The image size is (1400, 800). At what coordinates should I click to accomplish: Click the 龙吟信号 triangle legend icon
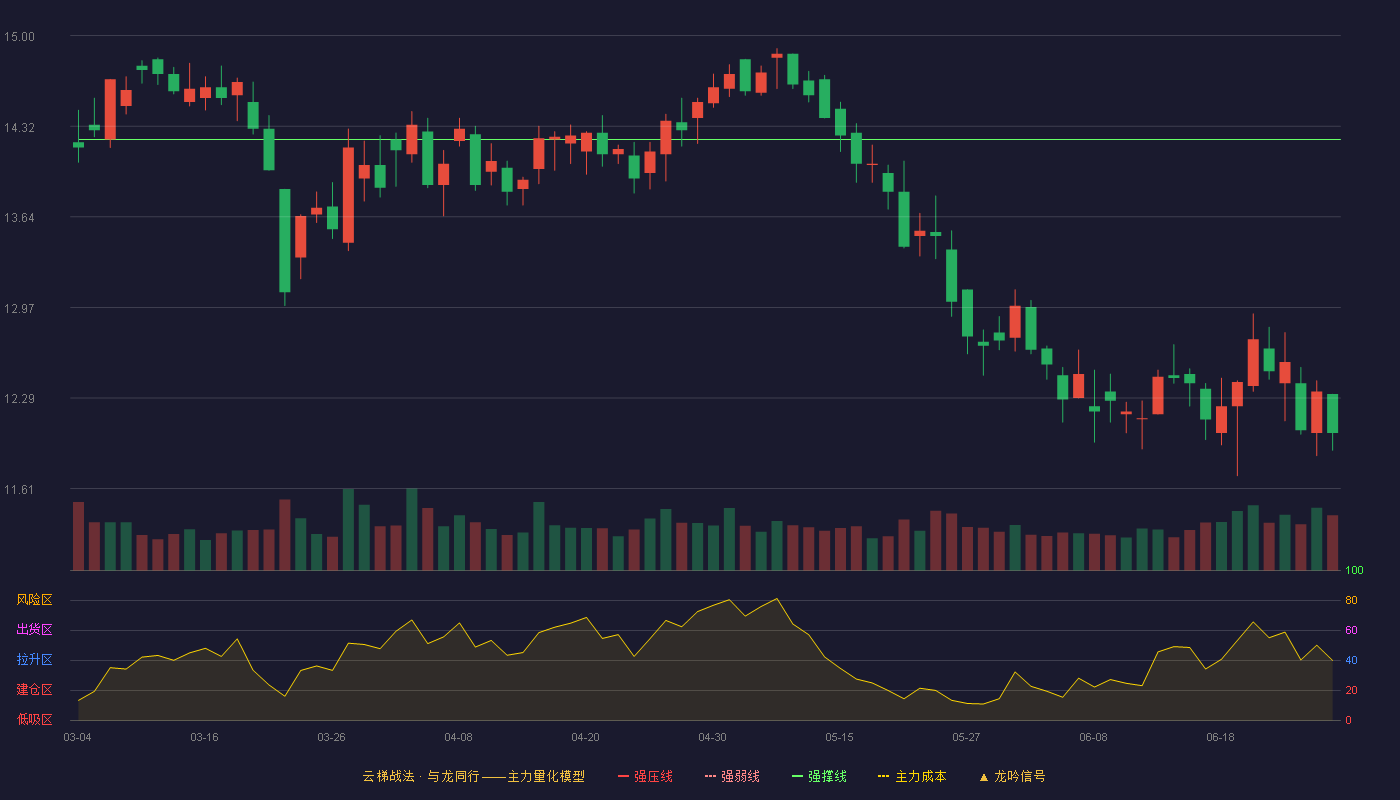[x=983, y=776]
